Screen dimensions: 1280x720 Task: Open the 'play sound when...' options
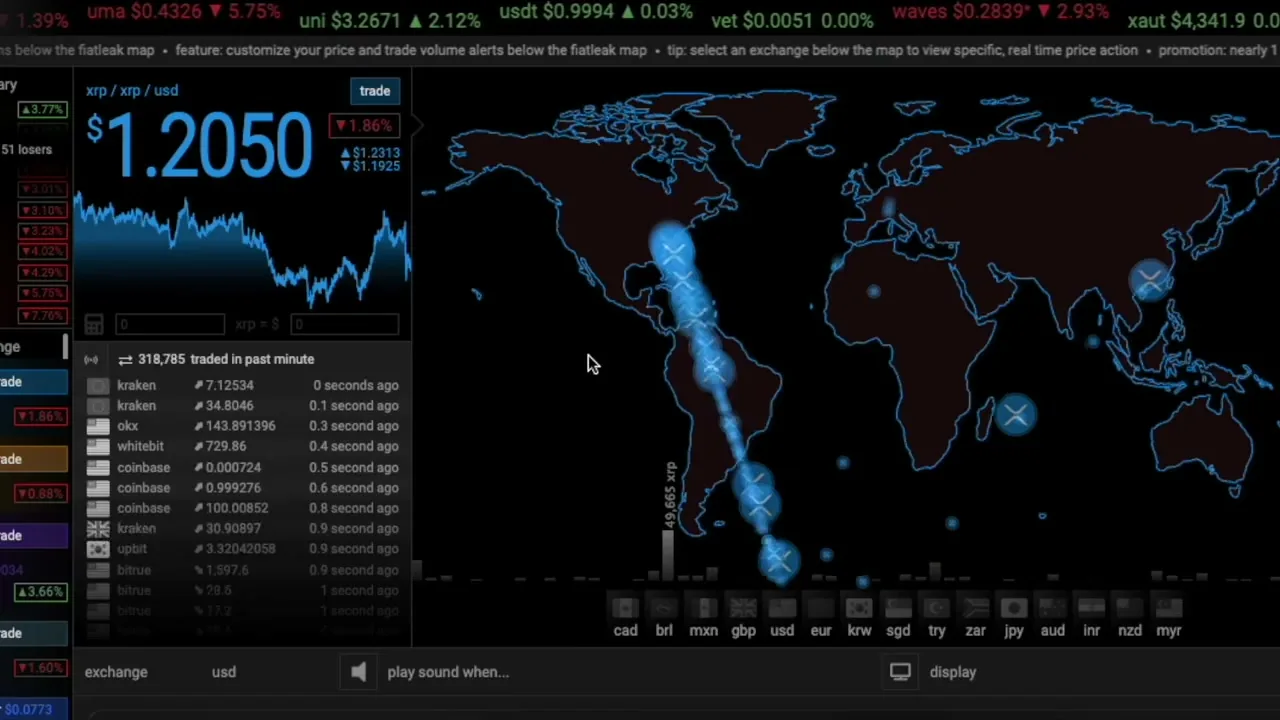(448, 672)
